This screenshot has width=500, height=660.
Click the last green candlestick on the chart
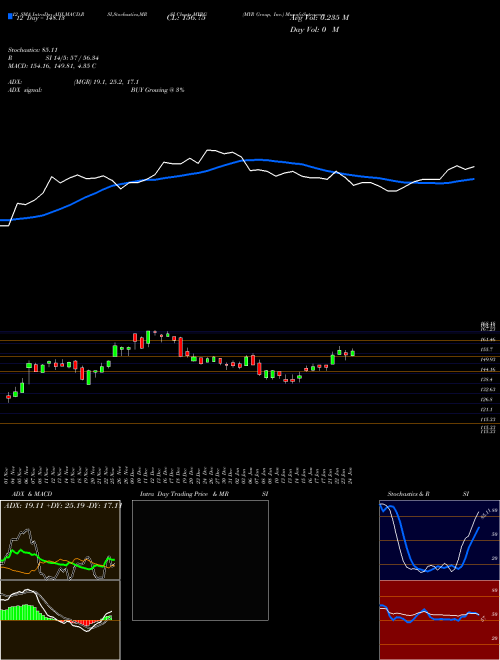[x=353, y=353]
